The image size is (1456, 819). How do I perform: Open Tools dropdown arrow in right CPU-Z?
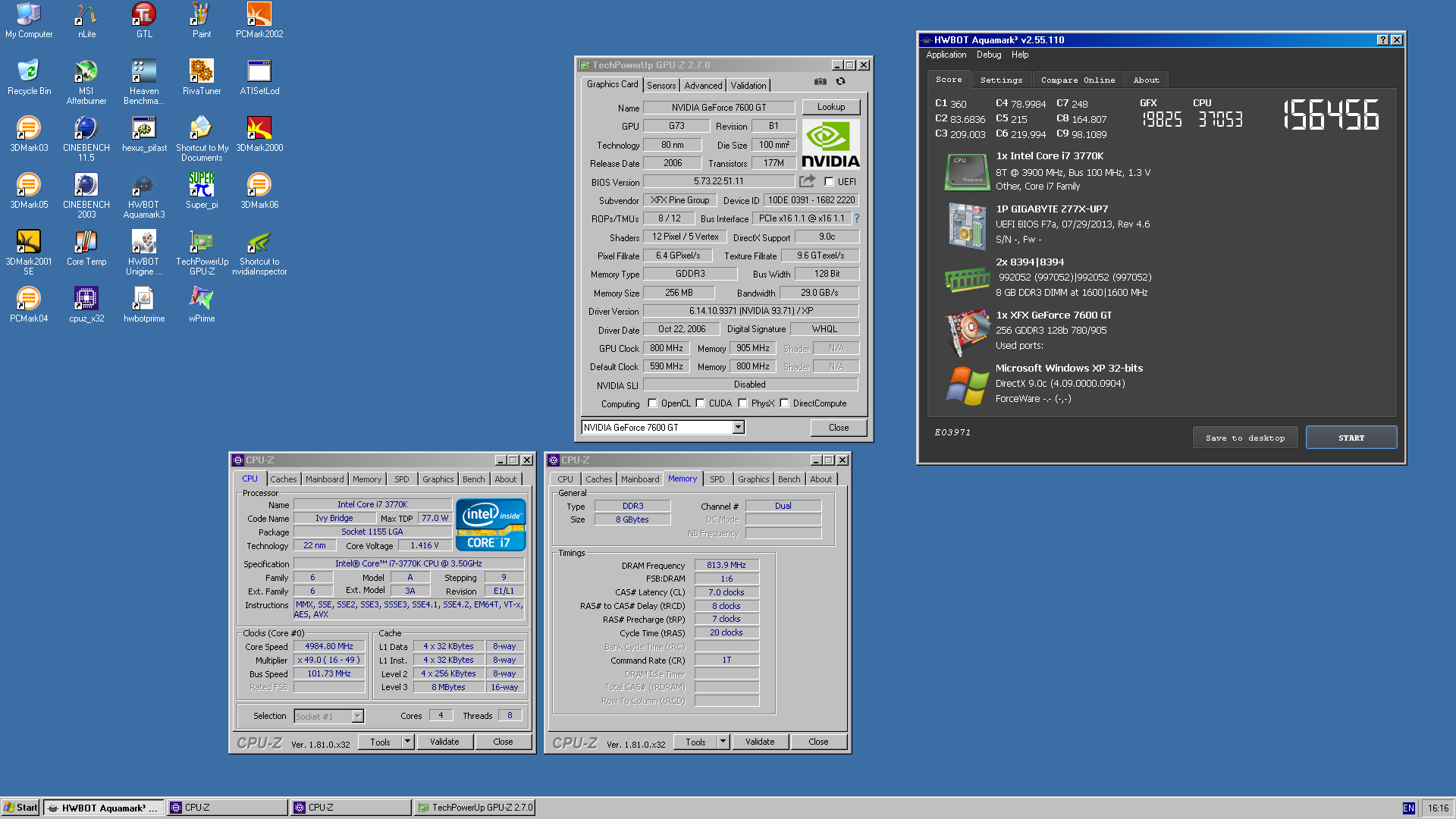(723, 742)
